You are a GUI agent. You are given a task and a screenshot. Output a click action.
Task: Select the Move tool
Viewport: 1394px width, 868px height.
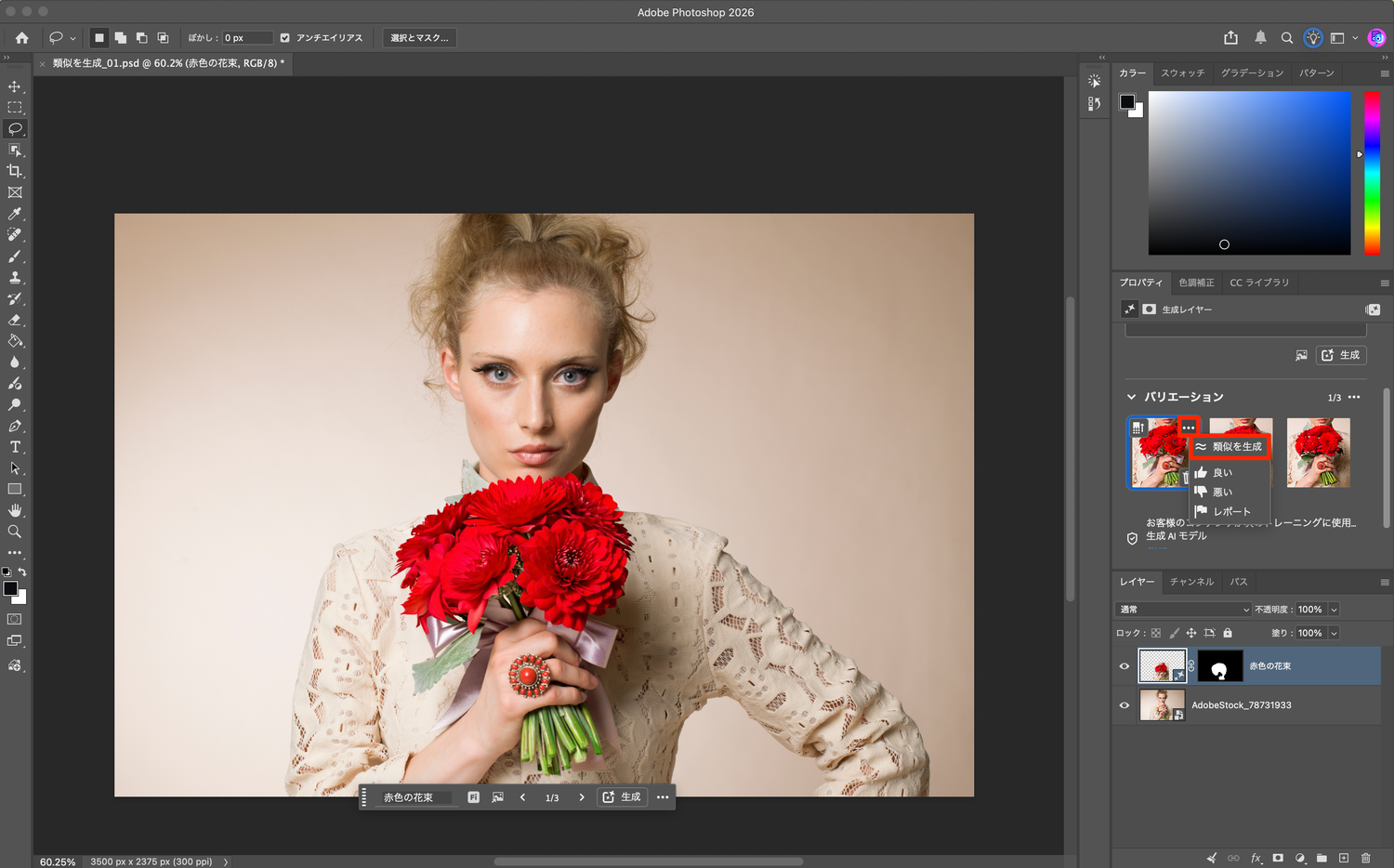pos(15,86)
